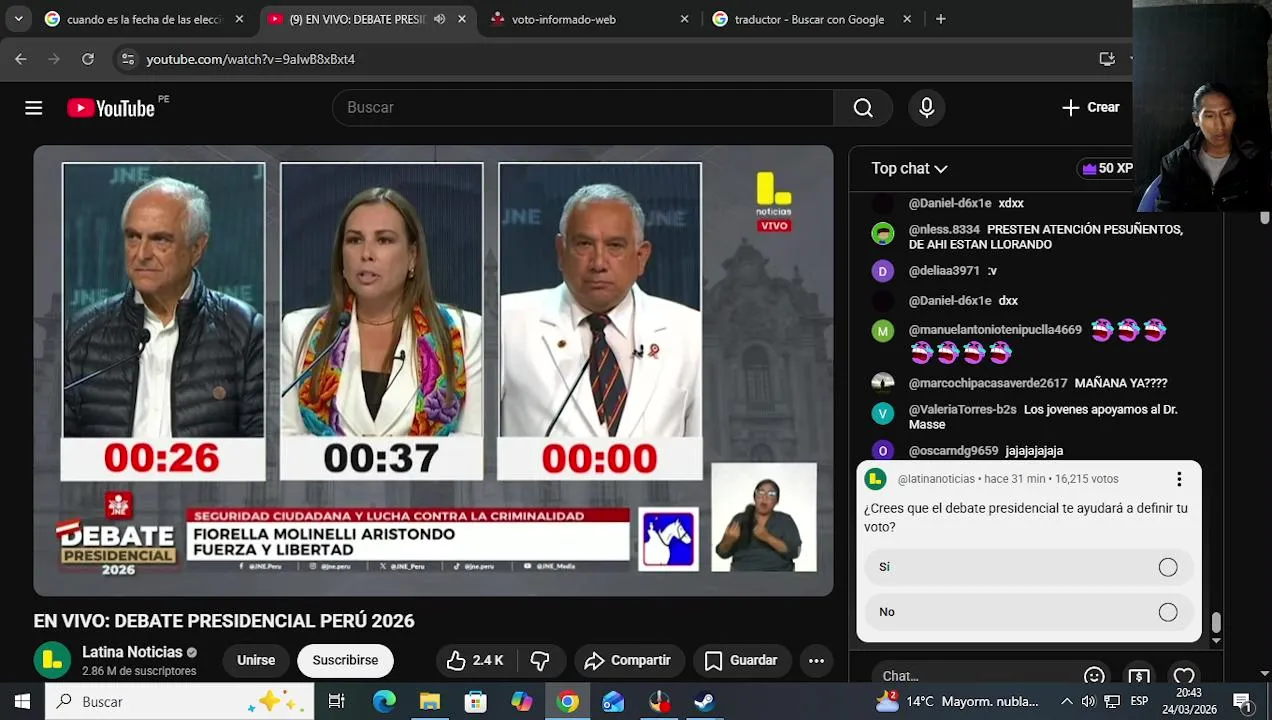Viewport: 1272px width, 720px height.
Task: Click the Unirse membership button
Action: [256, 660]
